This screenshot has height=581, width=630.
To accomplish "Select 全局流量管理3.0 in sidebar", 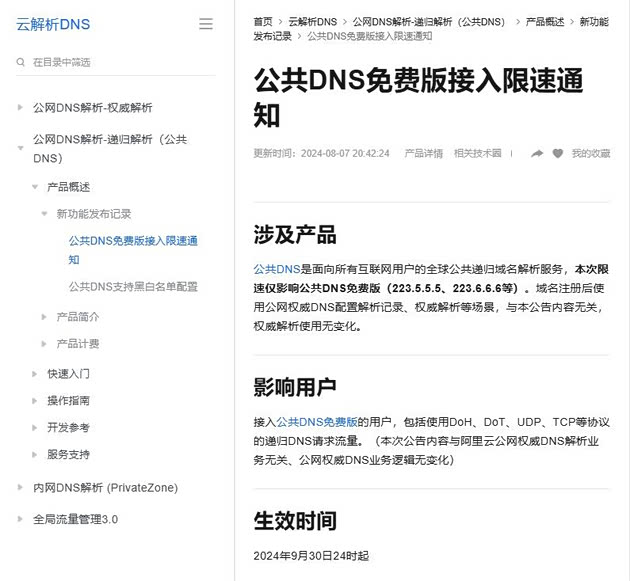I will pos(75,520).
